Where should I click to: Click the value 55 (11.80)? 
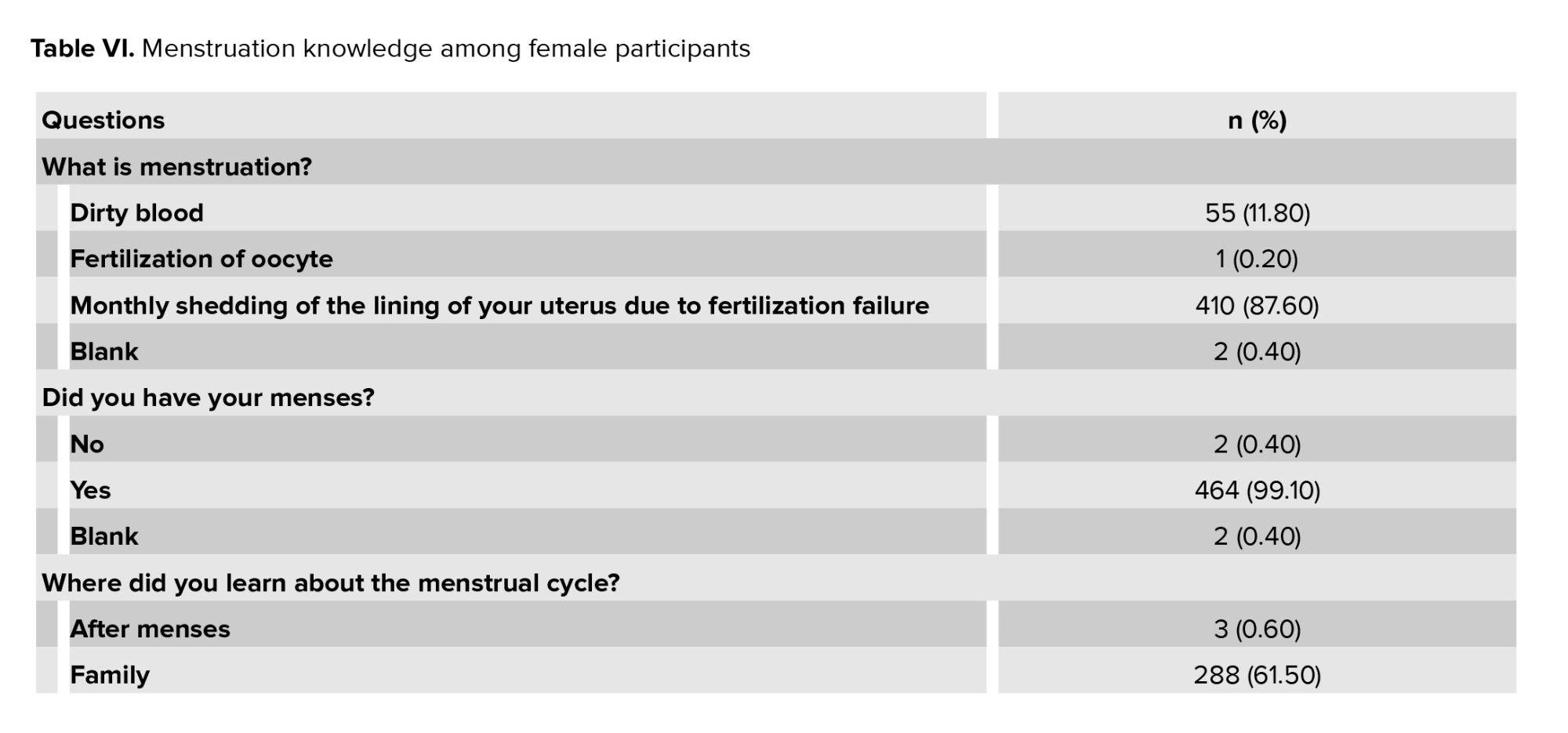tap(1257, 212)
